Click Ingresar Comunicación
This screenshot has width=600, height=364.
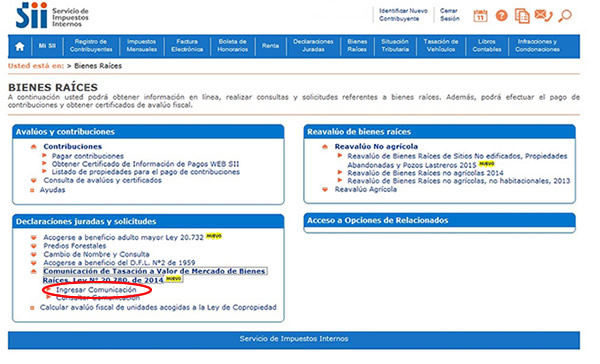pyautogui.click(x=96, y=290)
